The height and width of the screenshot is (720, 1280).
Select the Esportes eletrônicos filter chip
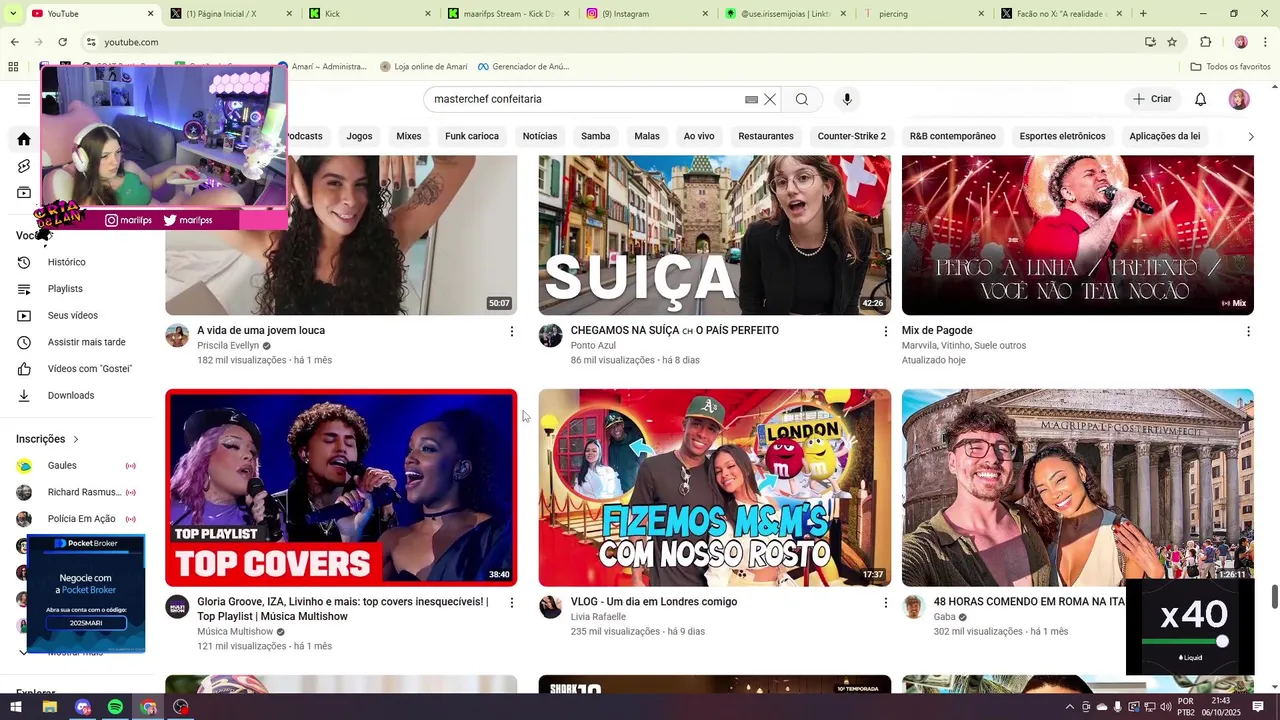(1062, 136)
